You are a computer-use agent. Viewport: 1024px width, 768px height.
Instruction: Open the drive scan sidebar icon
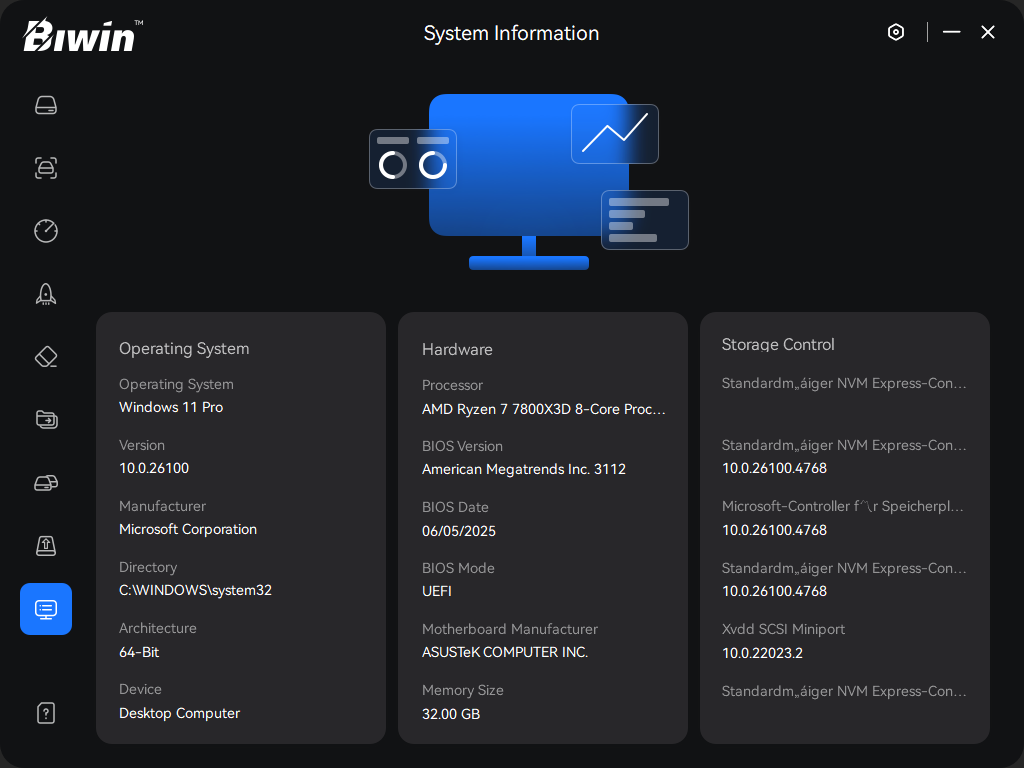(46, 168)
